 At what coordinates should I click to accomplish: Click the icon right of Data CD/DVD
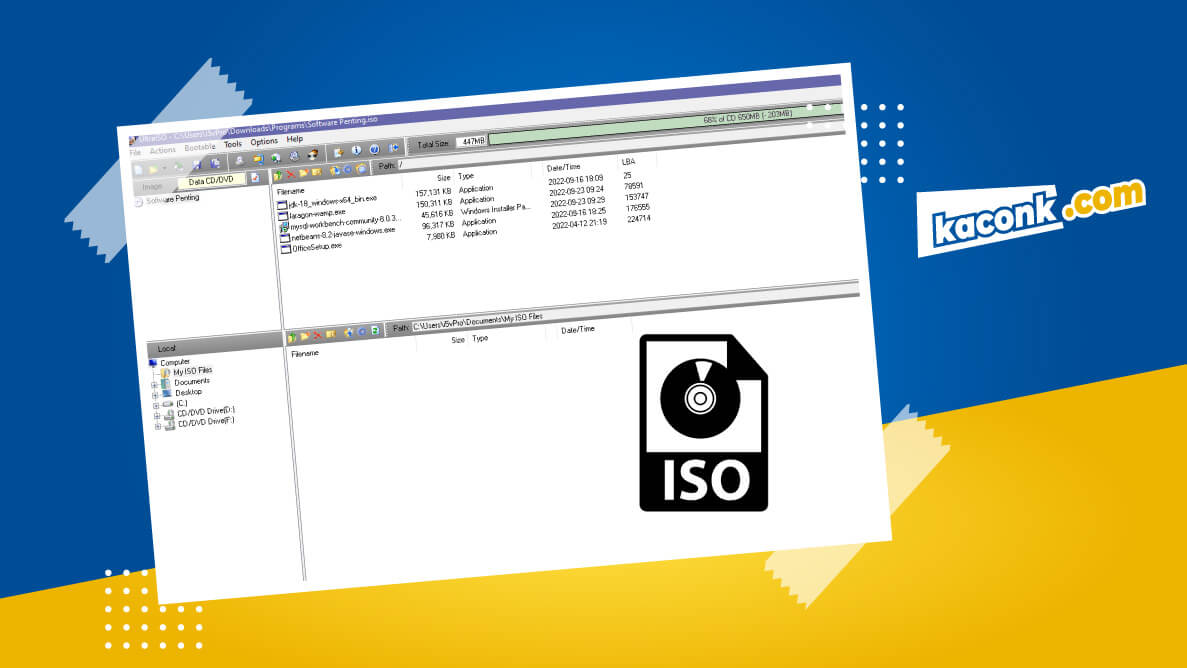point(255,178)
